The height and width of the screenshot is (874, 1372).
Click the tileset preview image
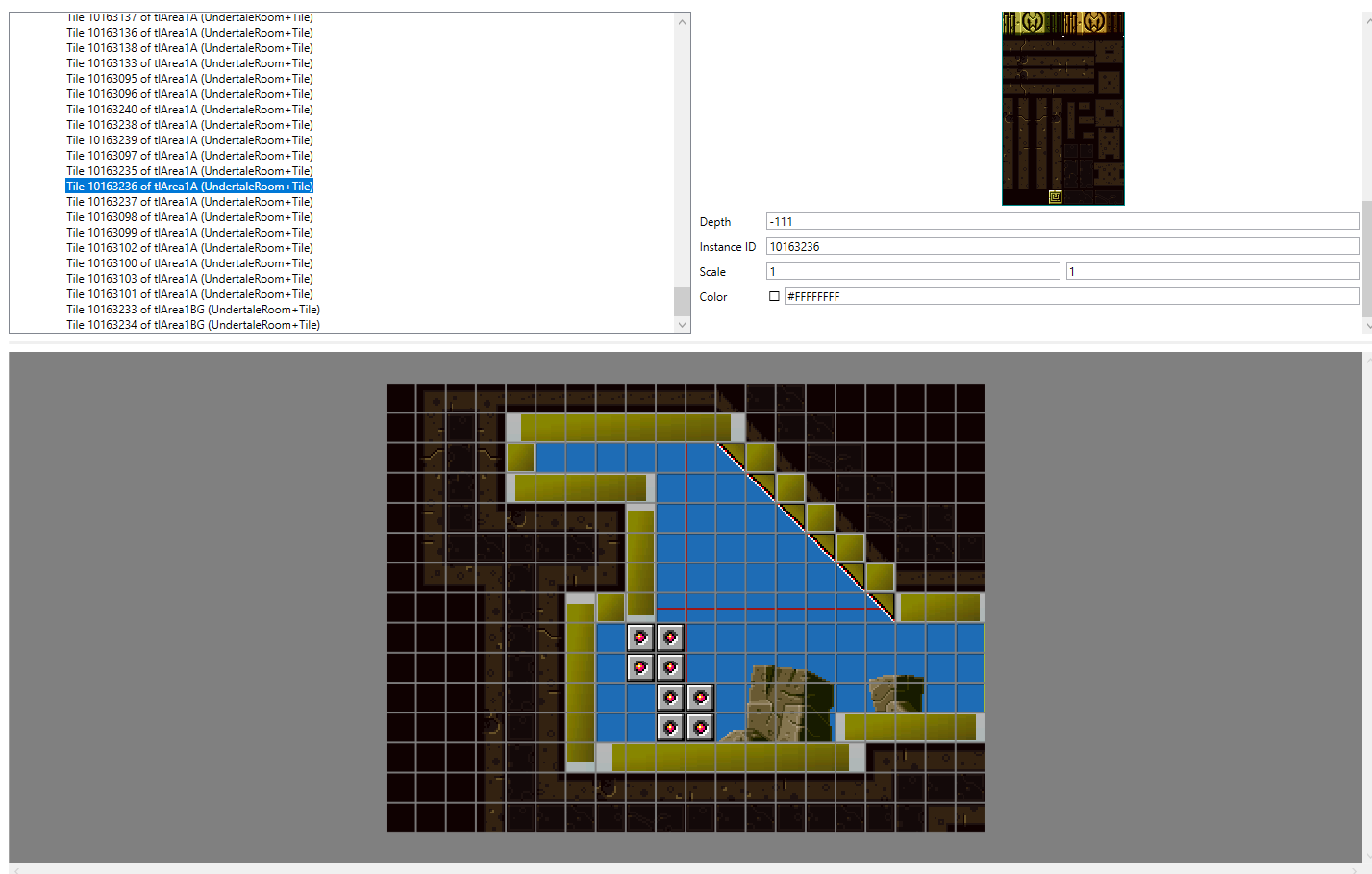tap(1062, 109)
